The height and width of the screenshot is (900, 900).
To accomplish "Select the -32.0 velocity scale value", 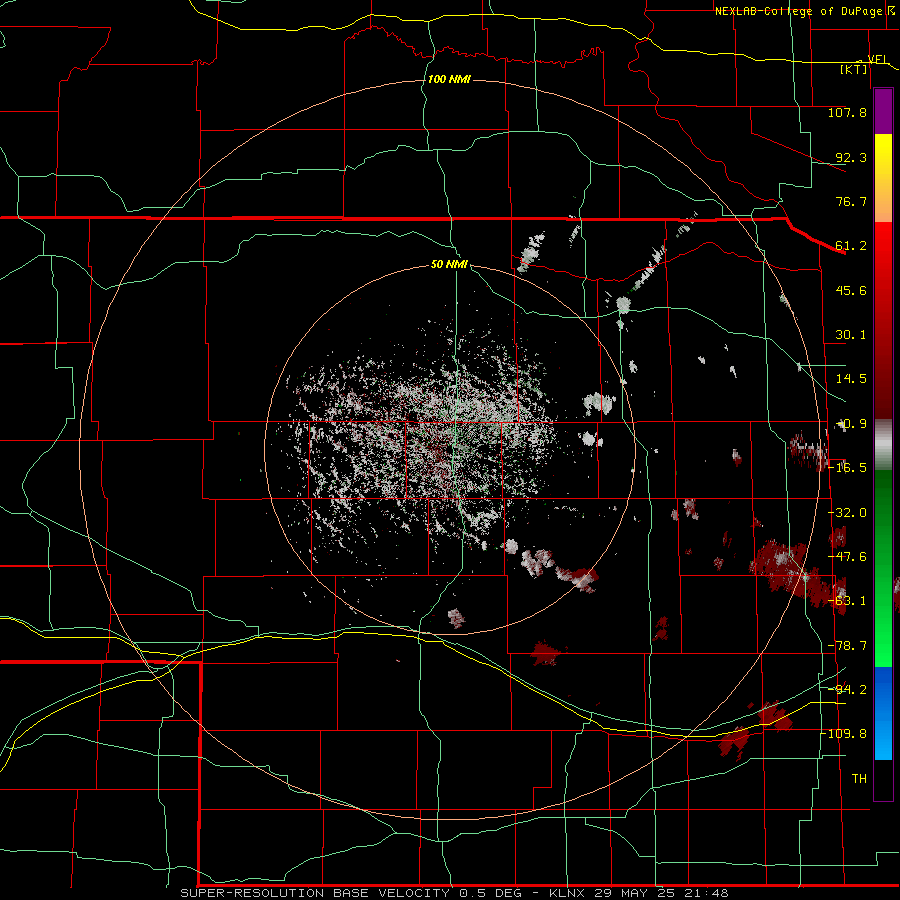I will coord(847,513).
